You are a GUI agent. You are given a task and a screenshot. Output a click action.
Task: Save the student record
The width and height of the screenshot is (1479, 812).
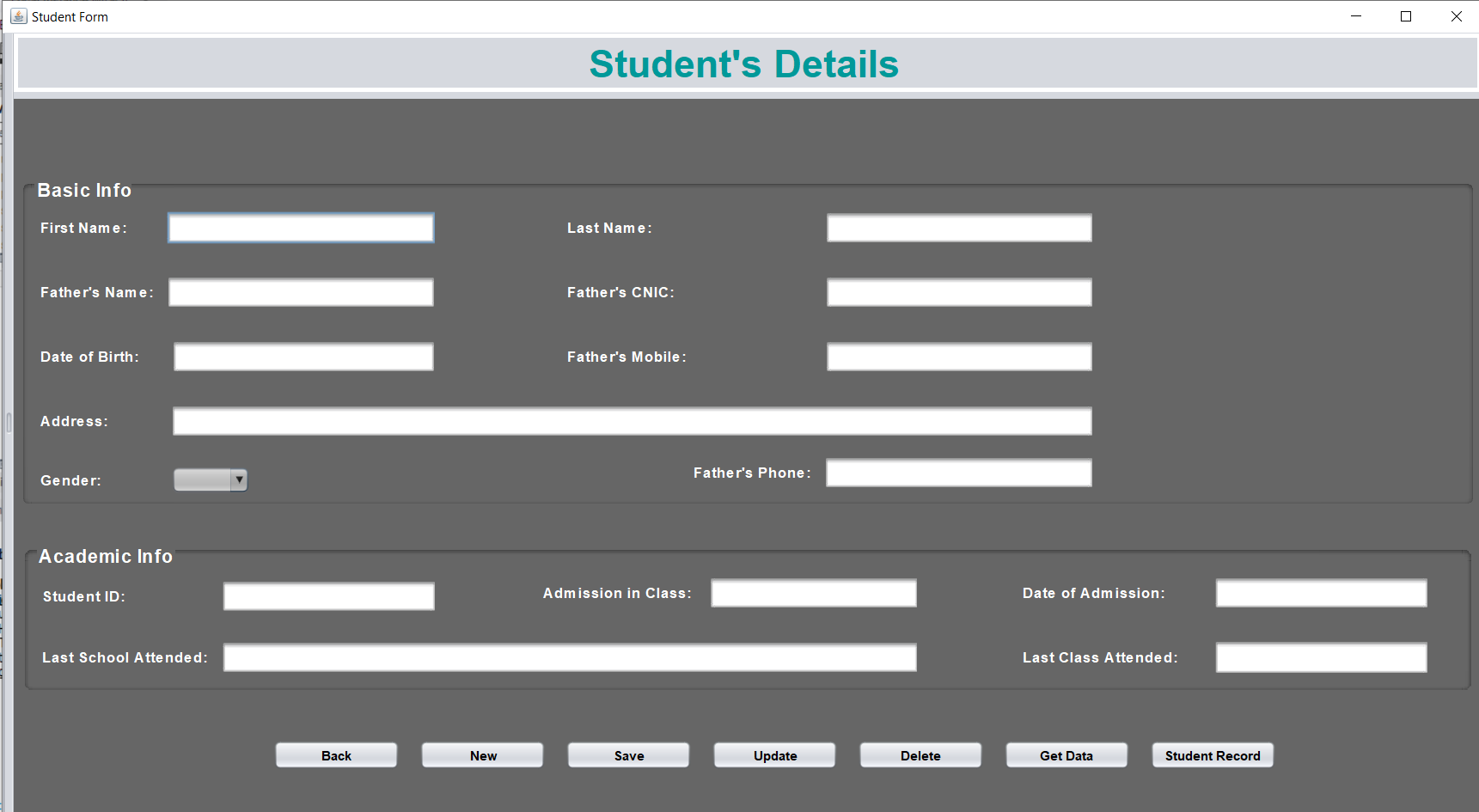point(628,755)
